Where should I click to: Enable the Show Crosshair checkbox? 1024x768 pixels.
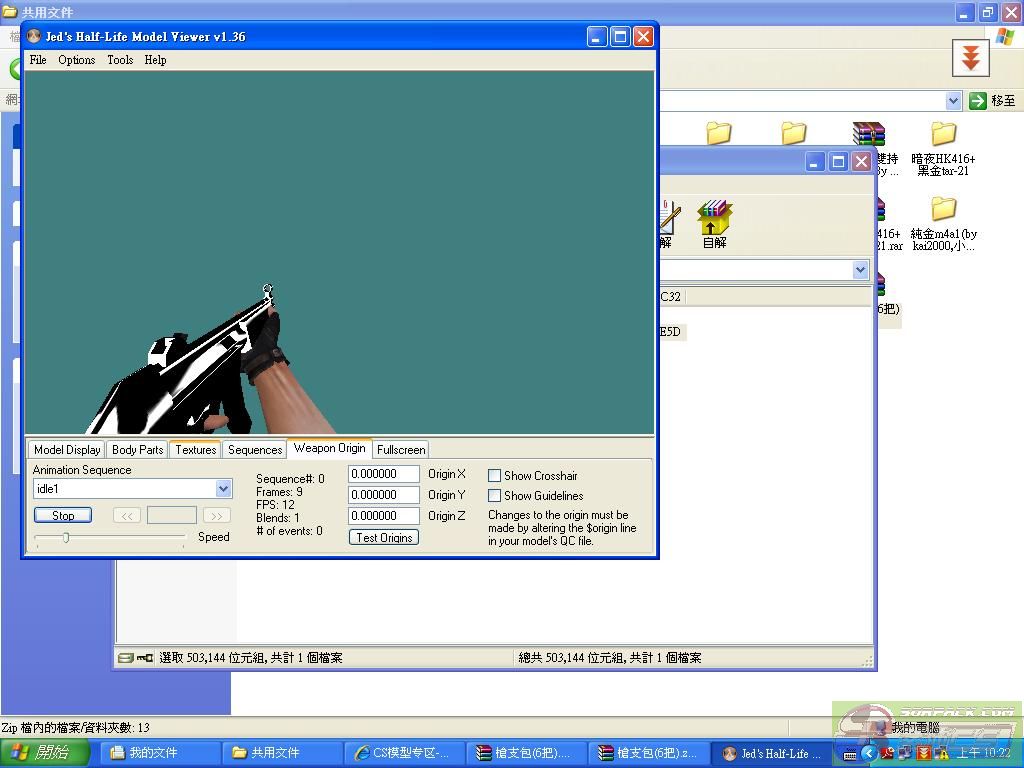pyautogui.click(x=494, y=476)
